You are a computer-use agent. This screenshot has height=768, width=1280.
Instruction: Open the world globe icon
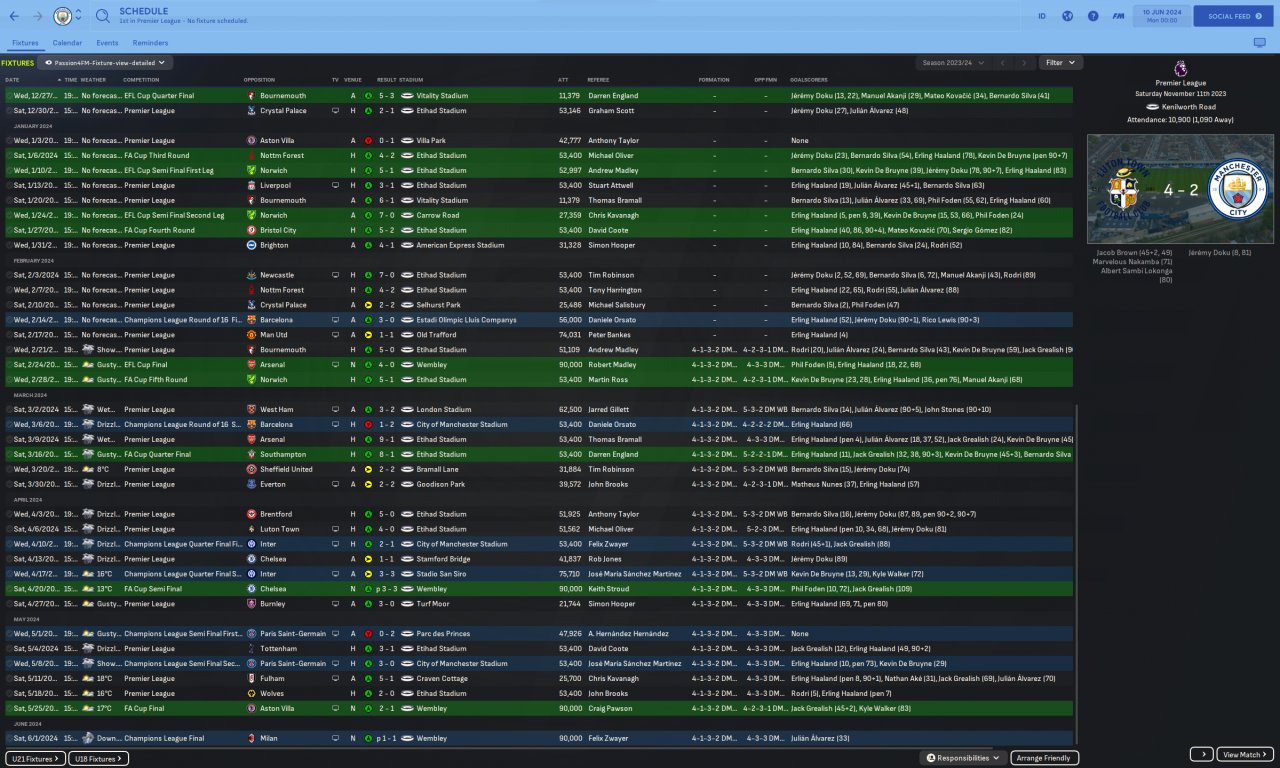(x=1067, y=16)
